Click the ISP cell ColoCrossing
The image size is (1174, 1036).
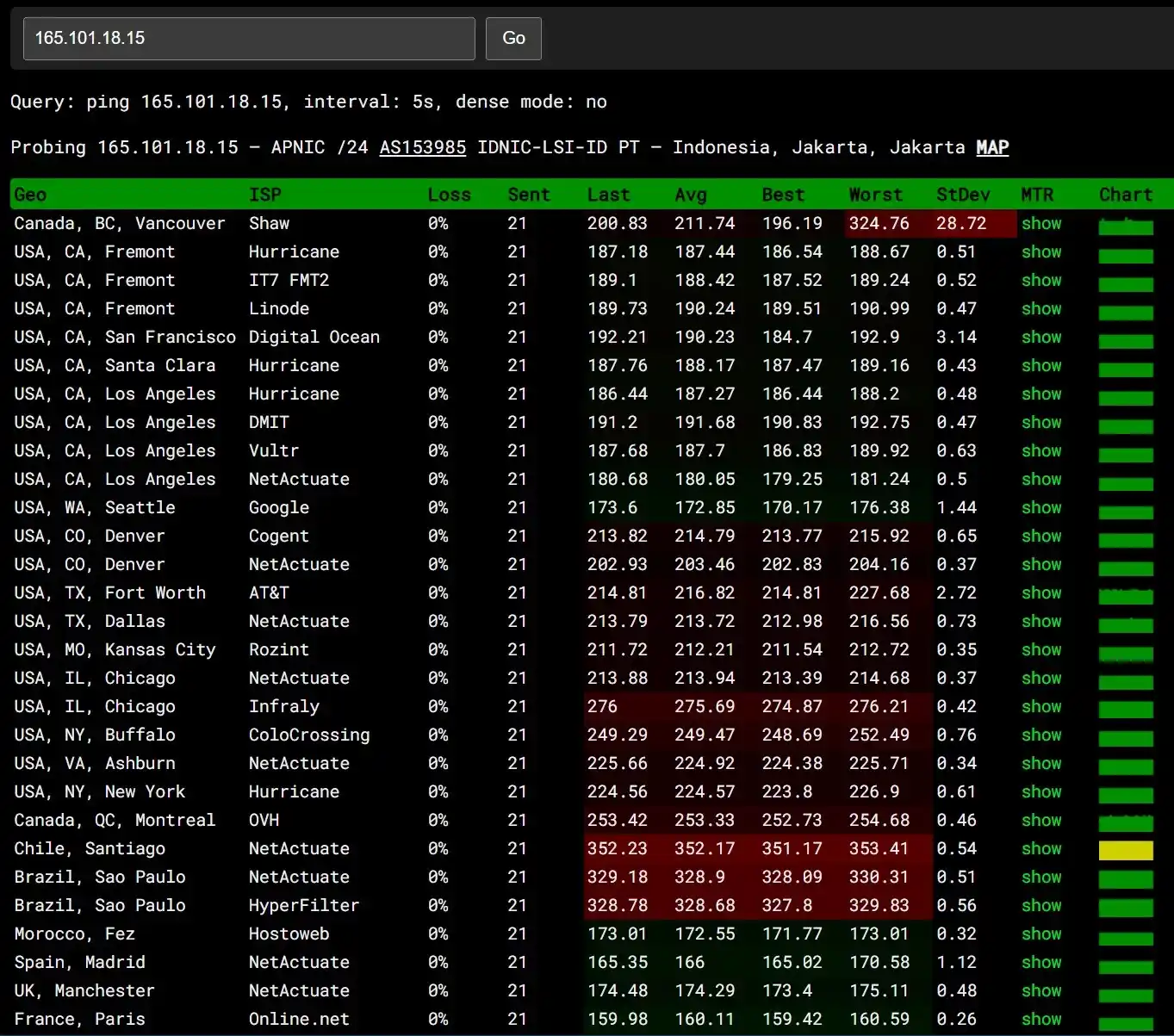[x=309, y=735]
